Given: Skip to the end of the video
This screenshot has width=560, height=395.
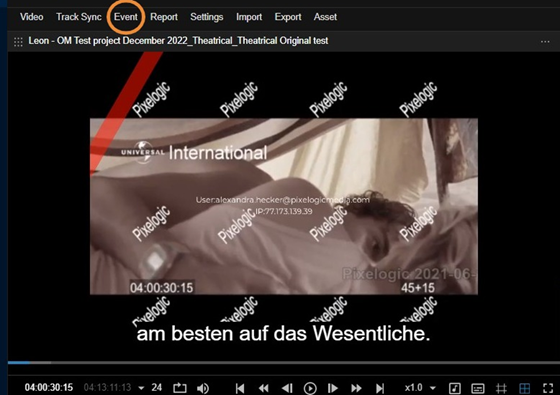Looking at the screenshot, I should (x=380, y=388).
